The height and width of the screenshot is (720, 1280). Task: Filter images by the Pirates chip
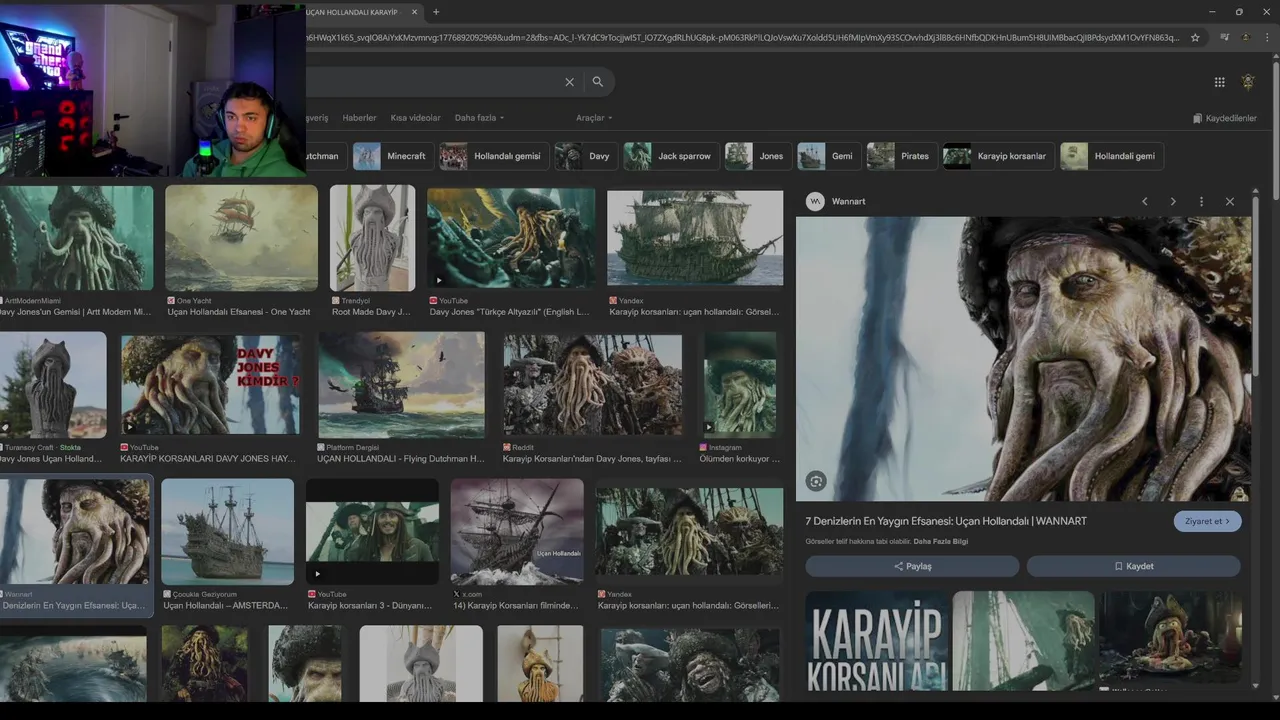[902, 156]
